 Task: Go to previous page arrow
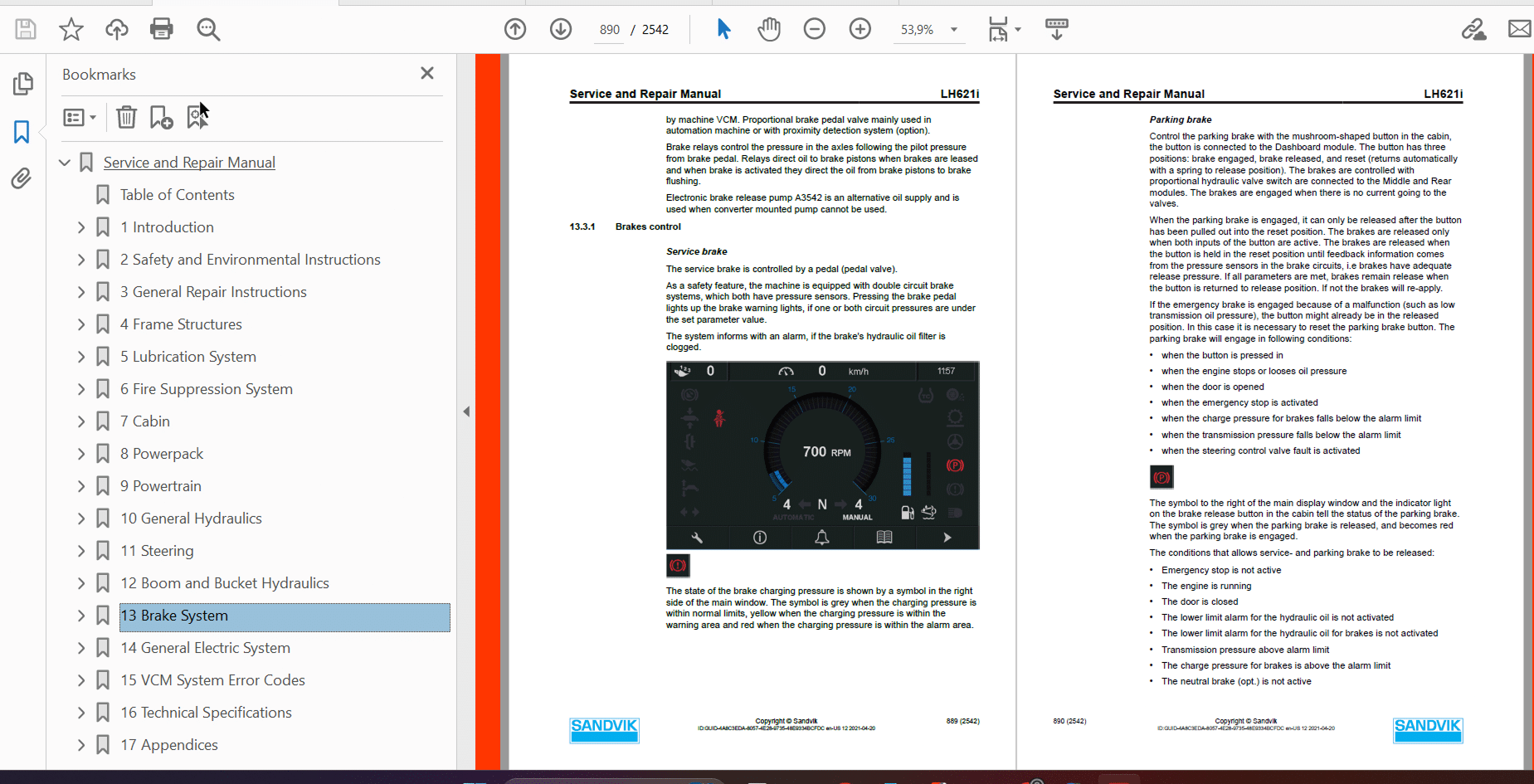point(515,30)
